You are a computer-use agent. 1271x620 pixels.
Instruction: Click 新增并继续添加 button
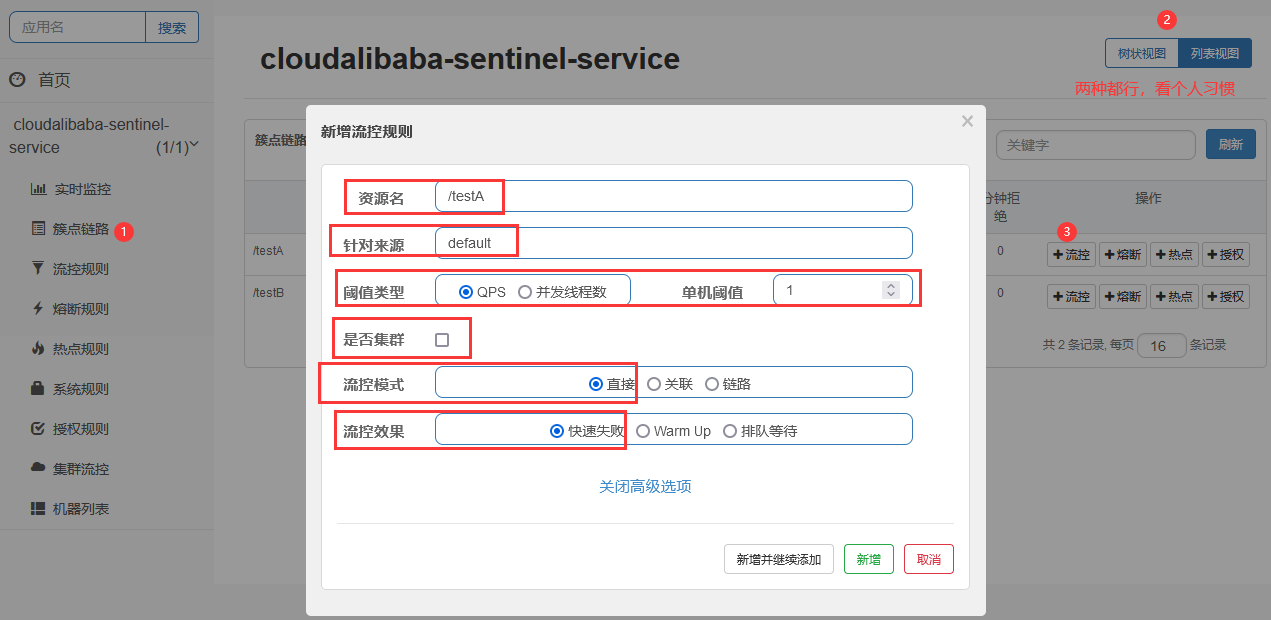coord(779,559)
